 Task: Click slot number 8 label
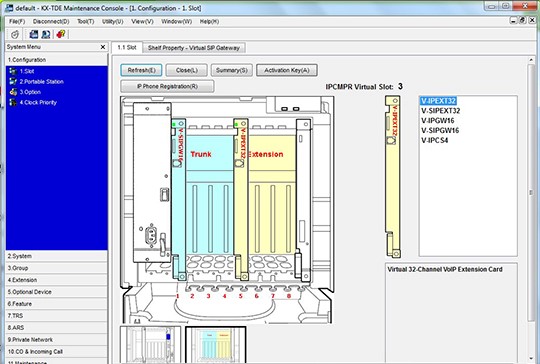(289, 296)
